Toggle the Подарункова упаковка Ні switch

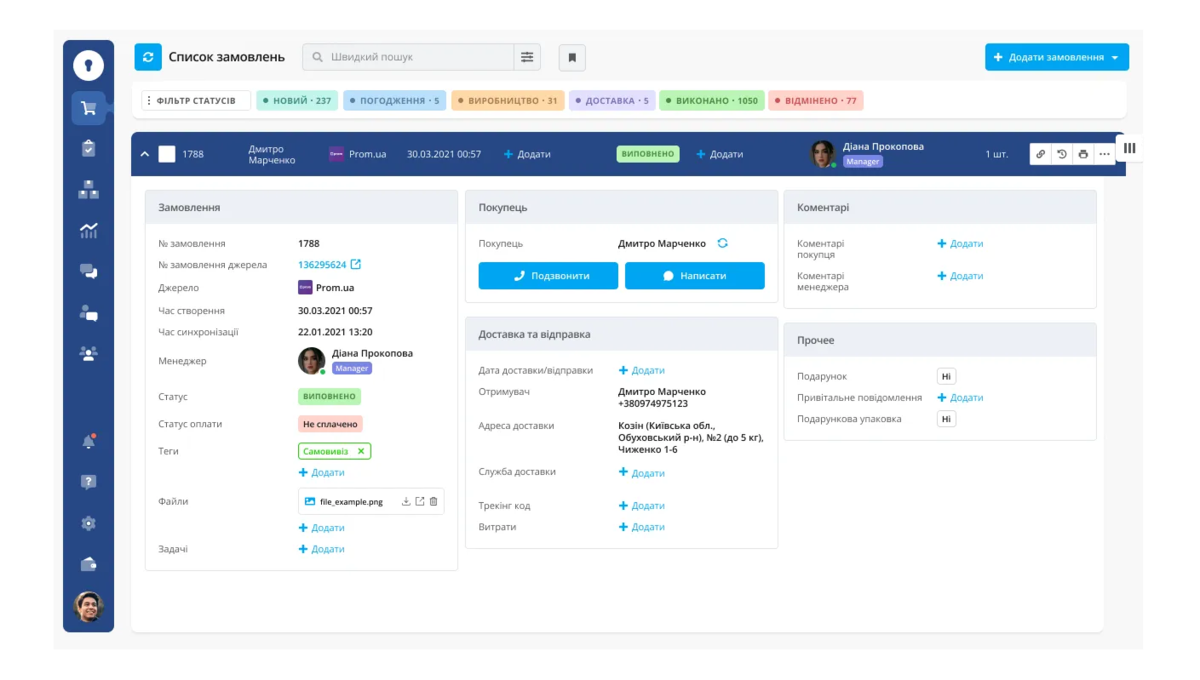(x=946, y=419)
